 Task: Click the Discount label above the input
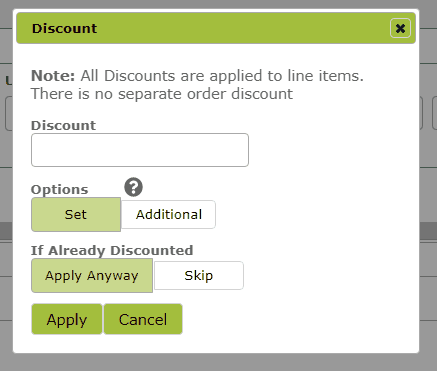coord(63,125)
